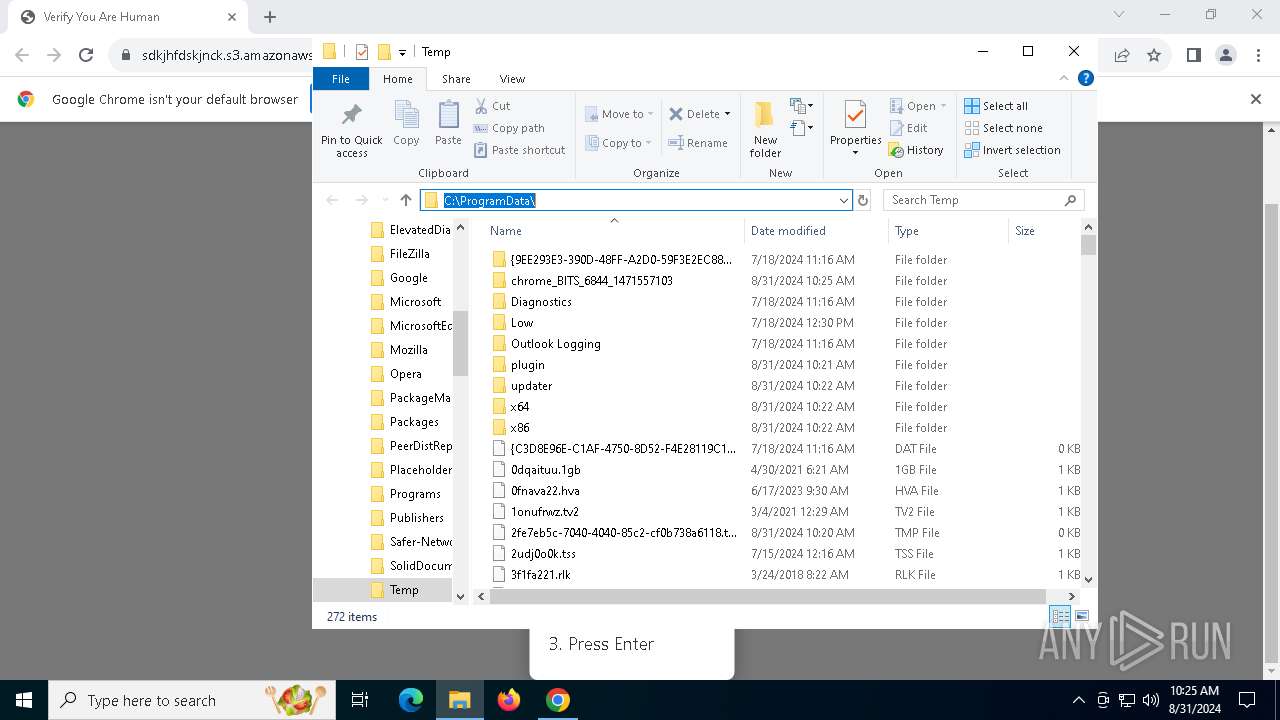Sort by Date modified column header
The image size is (1280, 720).
(x=816, y=231)
